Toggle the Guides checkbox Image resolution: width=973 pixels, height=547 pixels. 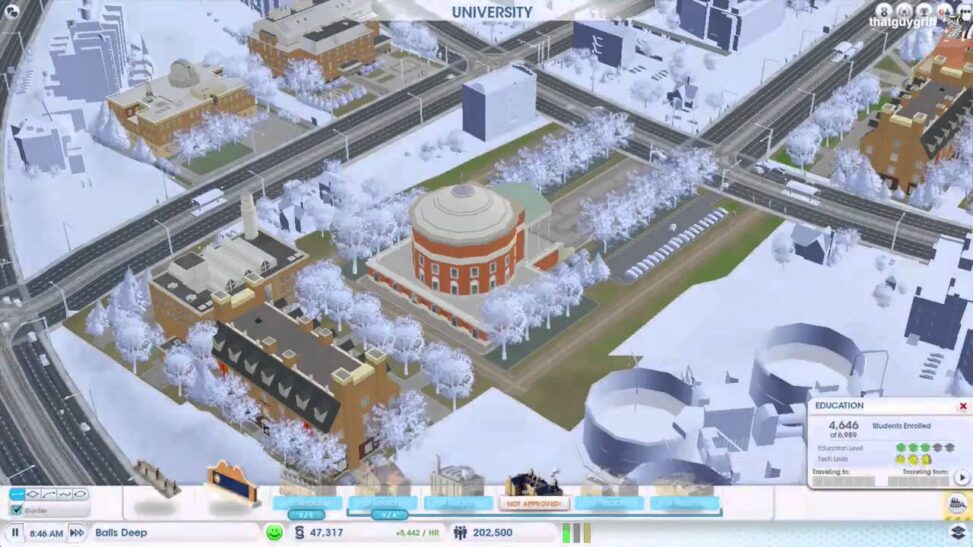(x=17, y=510)
